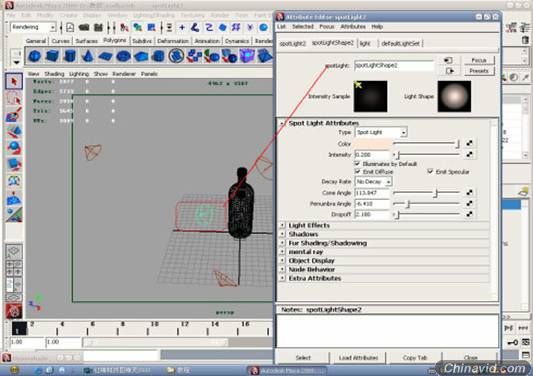533x376 pixels.
Task: Click the Light Shape preview thumbnail
Action: 454,96
